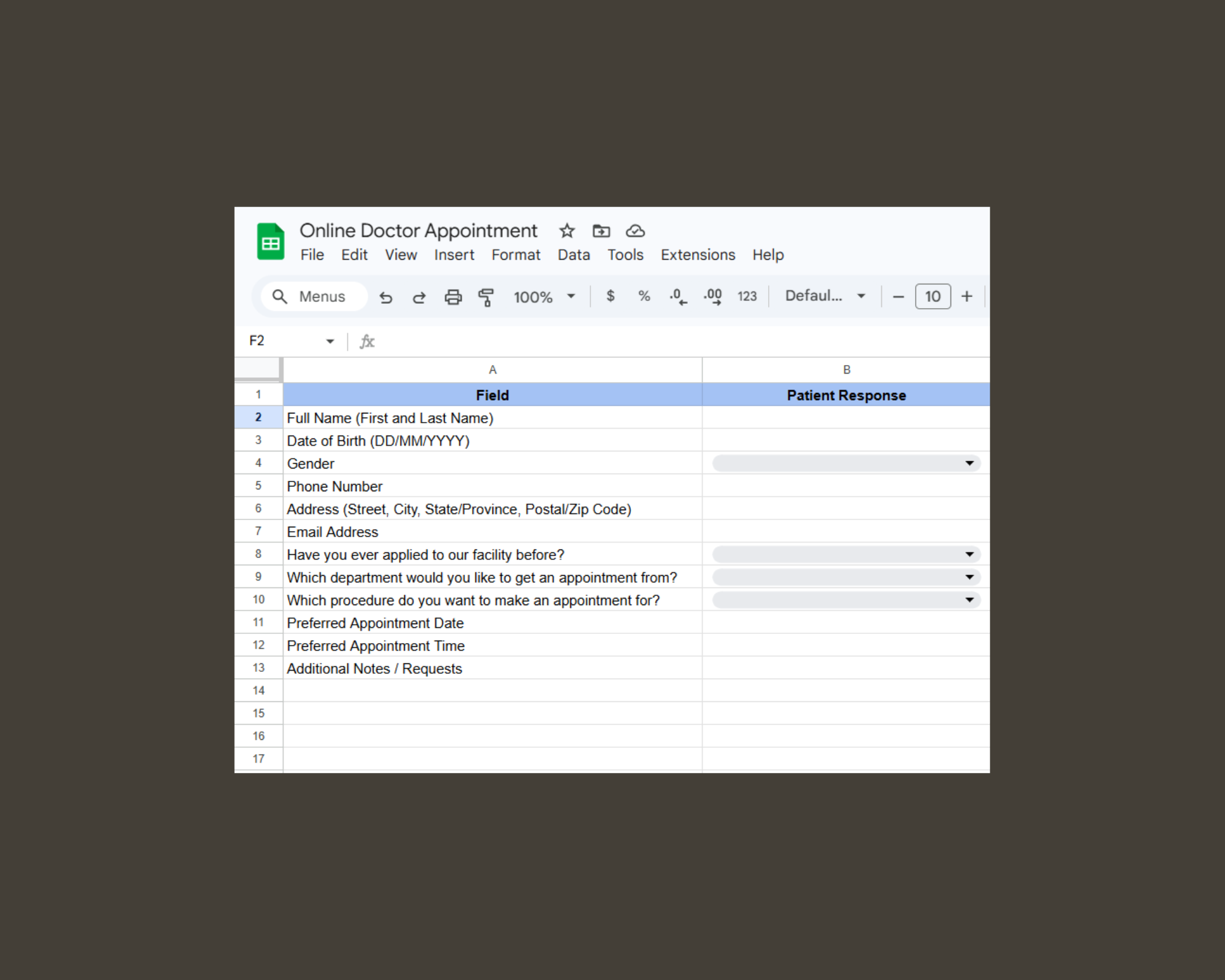Increase font size with plus button
Image resolution: width=1225 pixels, height=980 pixels.
967,296
